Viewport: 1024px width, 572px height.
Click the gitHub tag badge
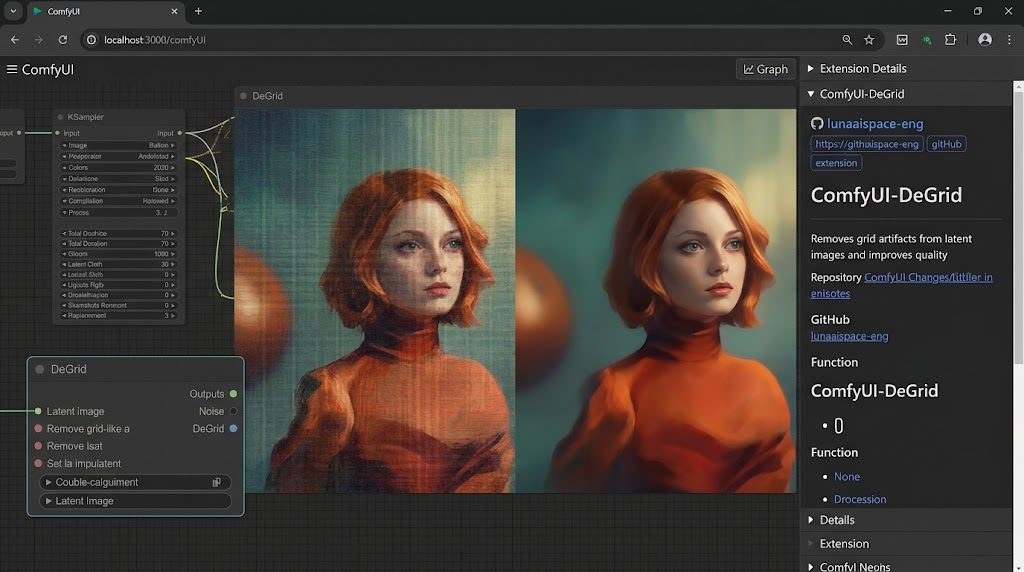tap(946, 144)
